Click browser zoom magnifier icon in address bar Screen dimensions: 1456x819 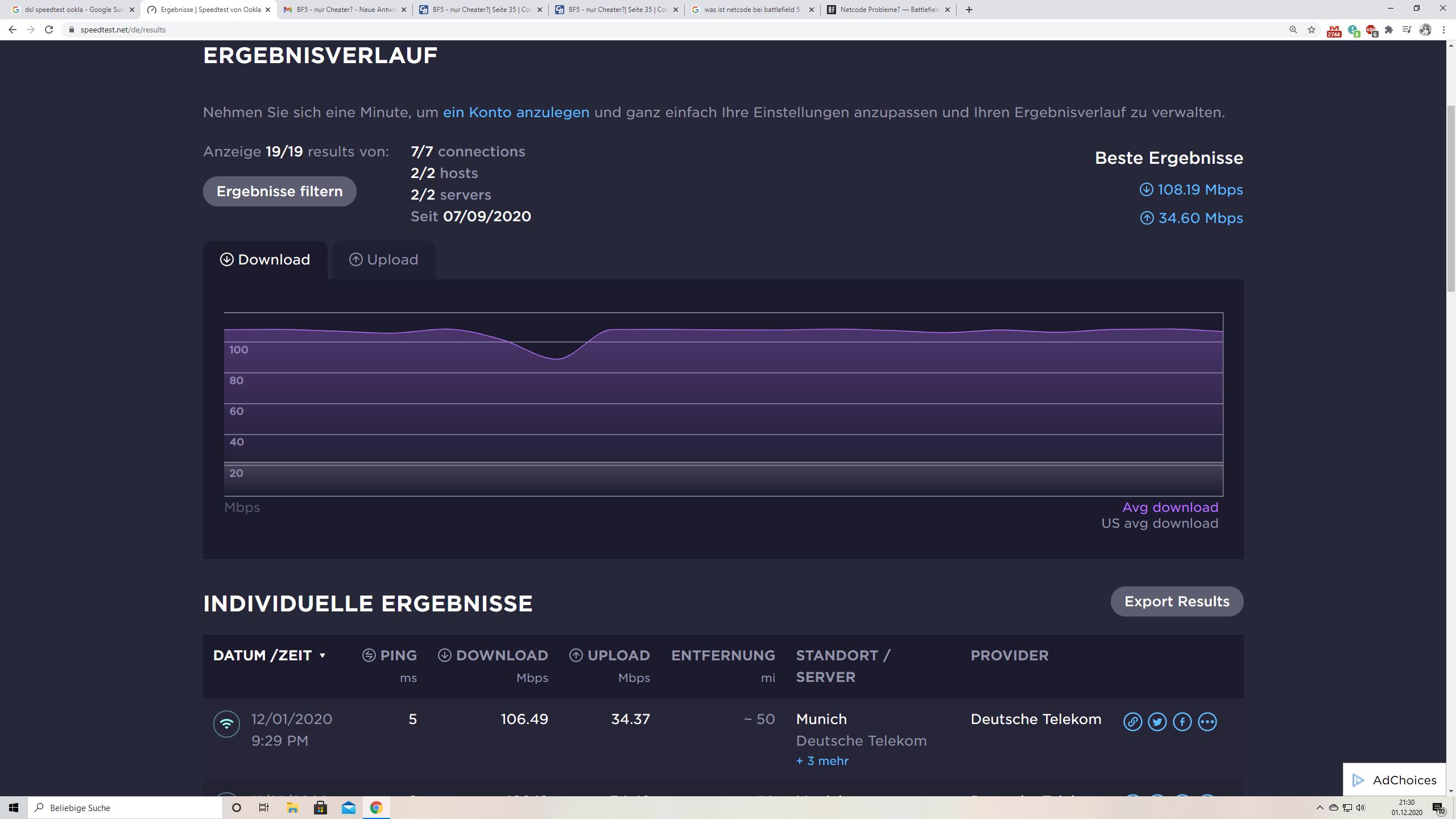(1293, 30)
